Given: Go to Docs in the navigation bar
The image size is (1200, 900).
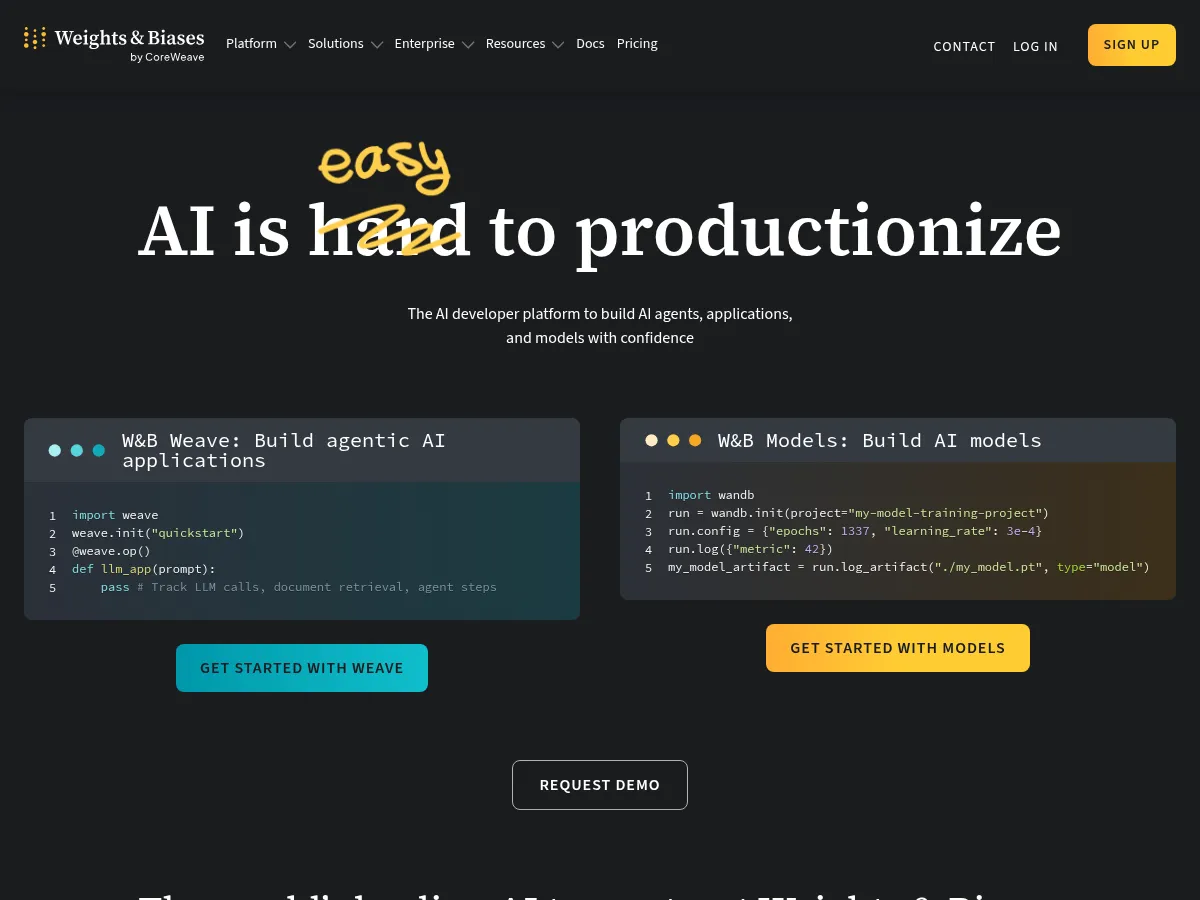Looking at the screenshot, I should coord(590,44).
